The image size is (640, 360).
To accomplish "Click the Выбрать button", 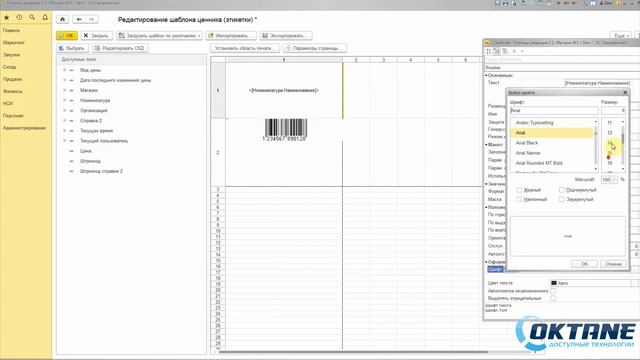I will (x=73, y=48).
